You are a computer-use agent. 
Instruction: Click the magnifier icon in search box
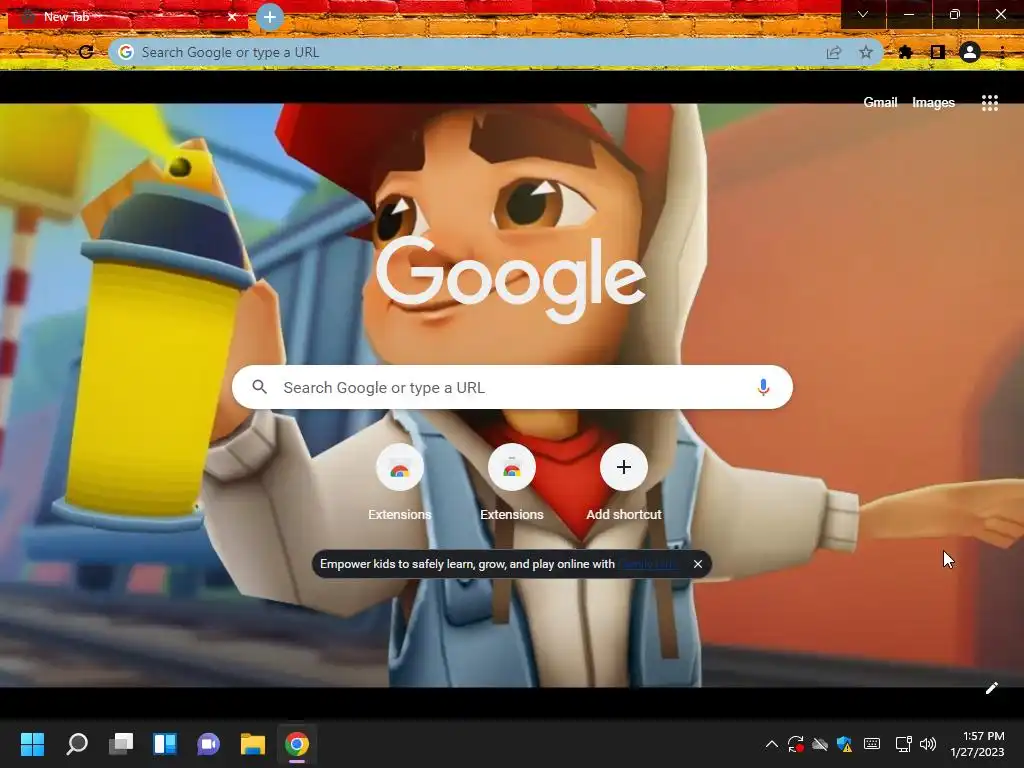click(259, 387)
